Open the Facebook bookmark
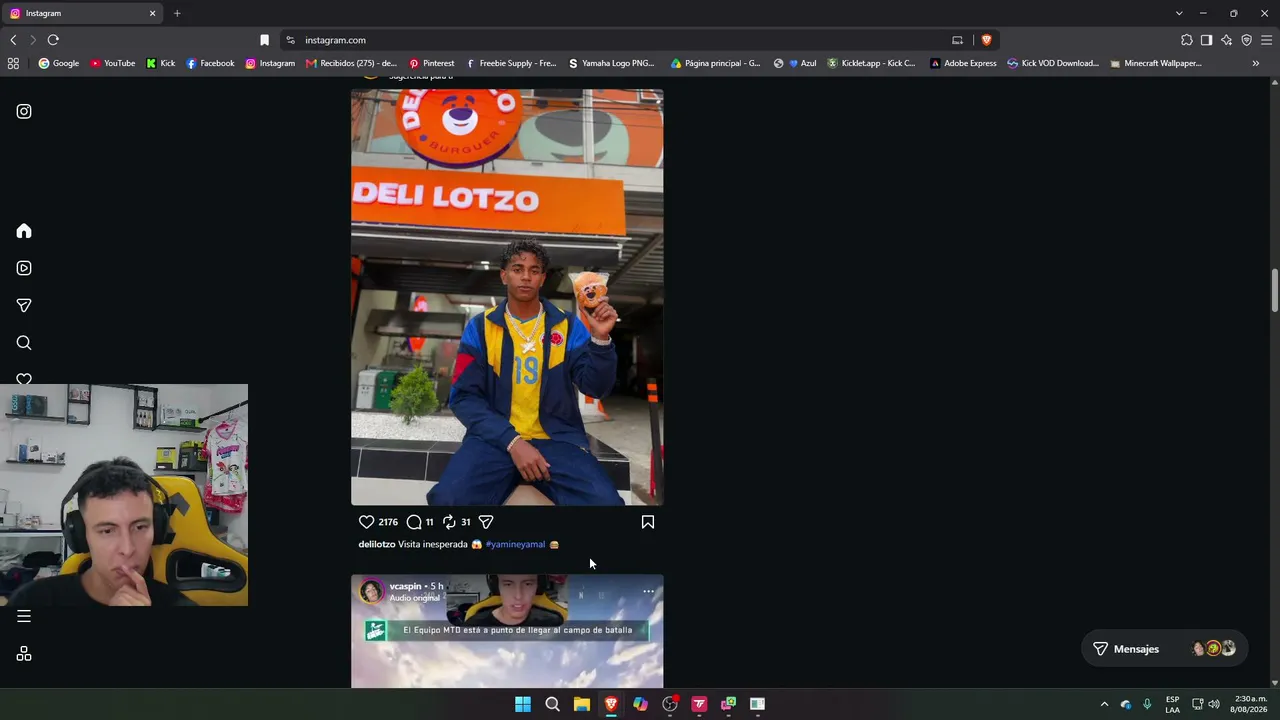 [210, 63]
